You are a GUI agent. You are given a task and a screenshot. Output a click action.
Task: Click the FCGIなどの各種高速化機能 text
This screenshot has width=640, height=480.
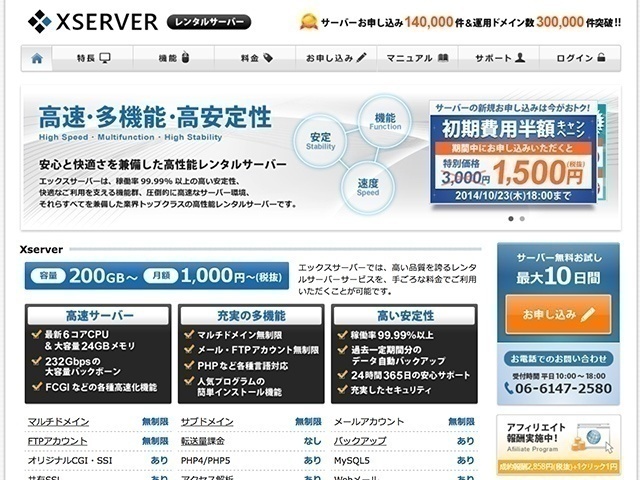pyautogui.click(x=101, y=387)
